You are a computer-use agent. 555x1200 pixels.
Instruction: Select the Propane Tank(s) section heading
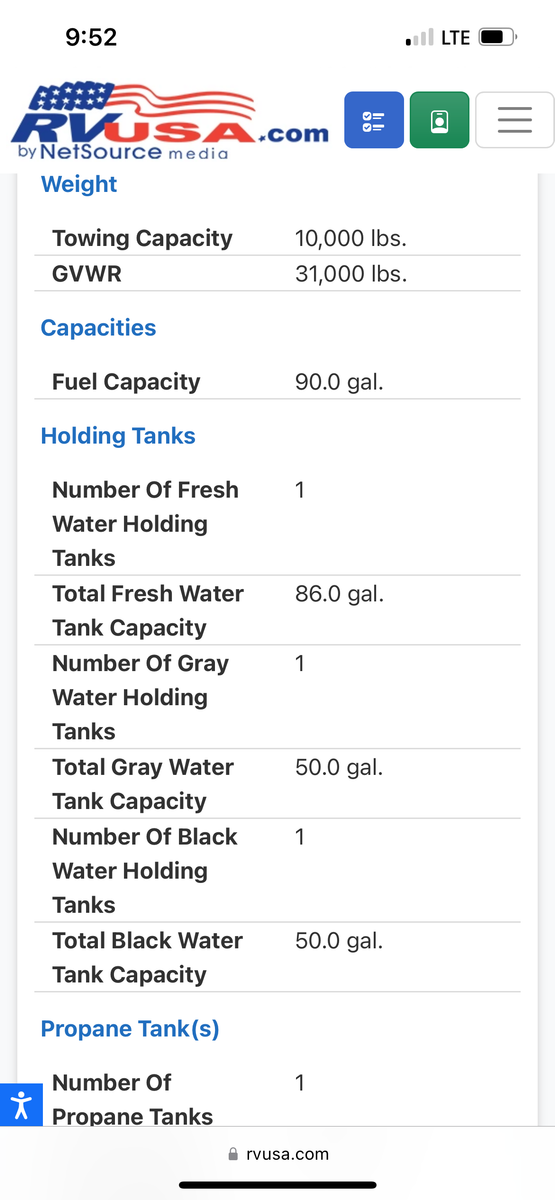pyautogui.click(x=130, y=1029)
